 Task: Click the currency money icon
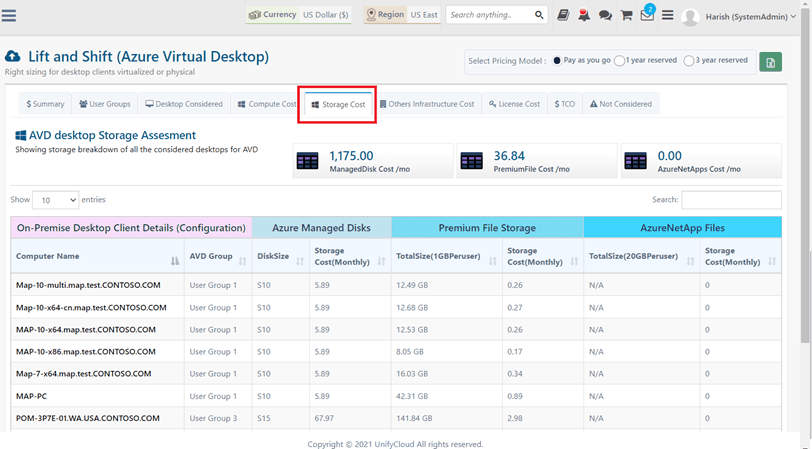click(x=255, y=15)
